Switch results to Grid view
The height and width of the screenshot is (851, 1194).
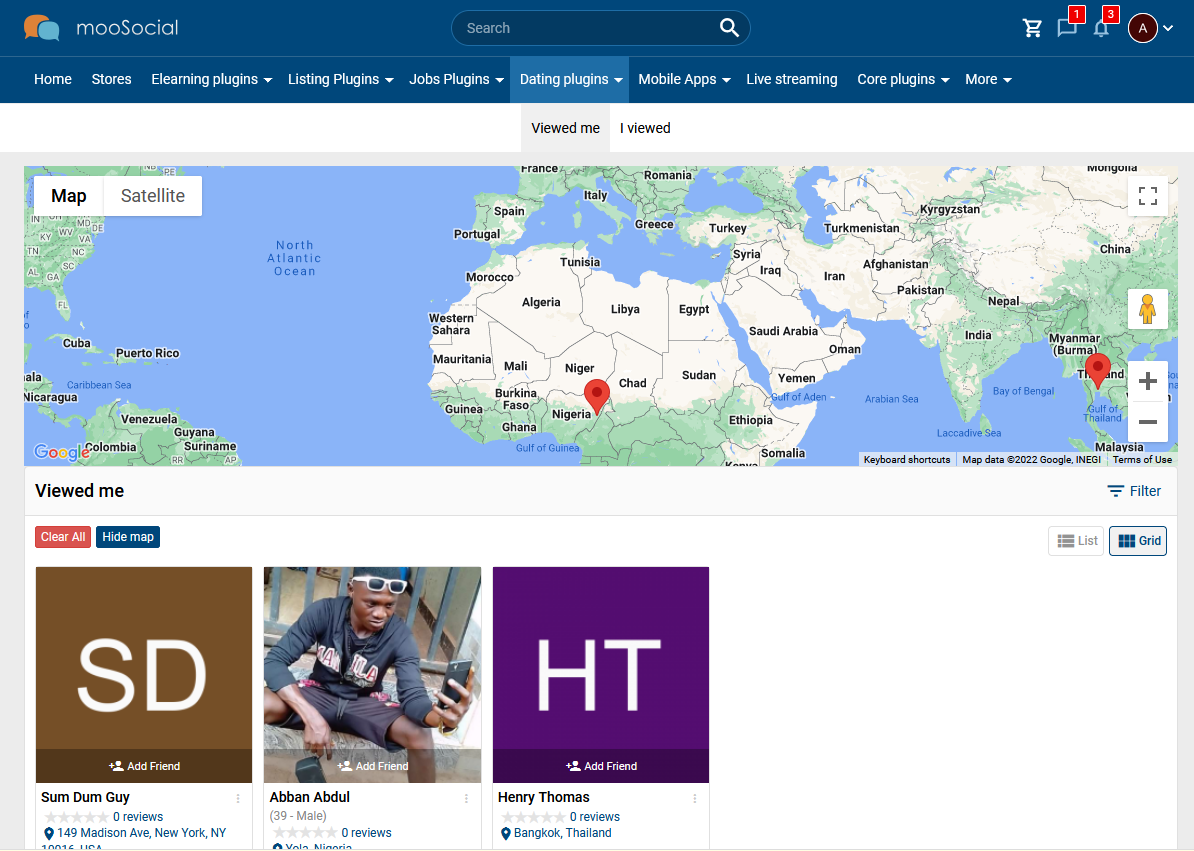pyautogui.click(x=1138, y=541)
